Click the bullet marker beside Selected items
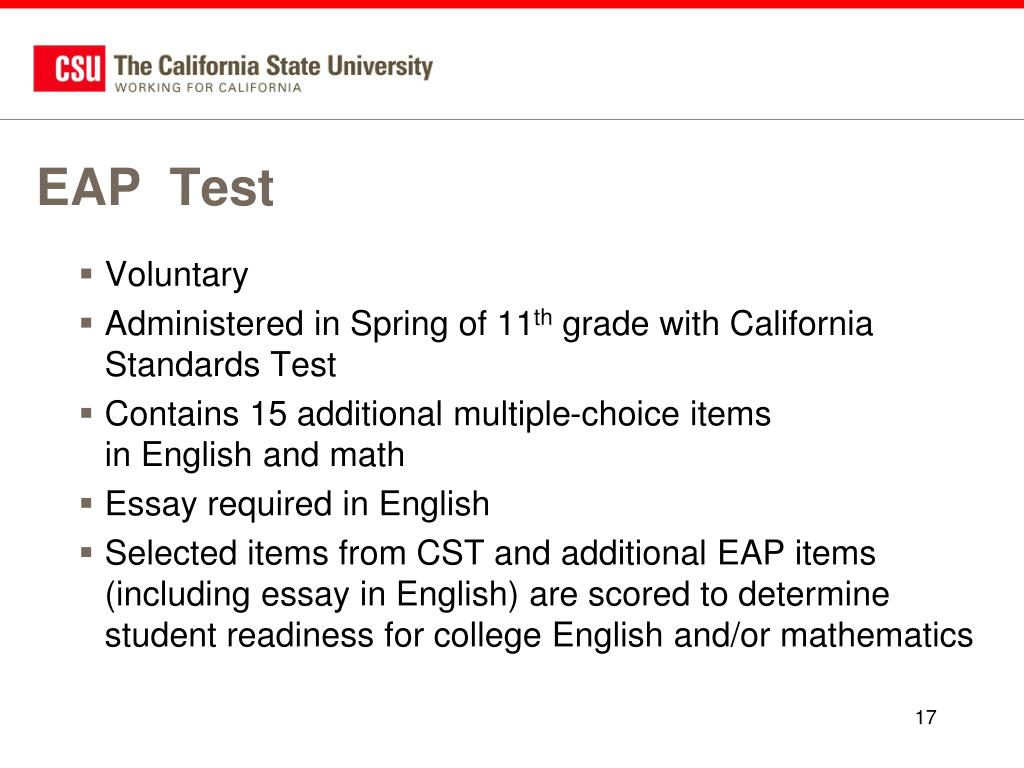Image resolution: width=1024 pixels, height=768 pixels. point(86,552)
